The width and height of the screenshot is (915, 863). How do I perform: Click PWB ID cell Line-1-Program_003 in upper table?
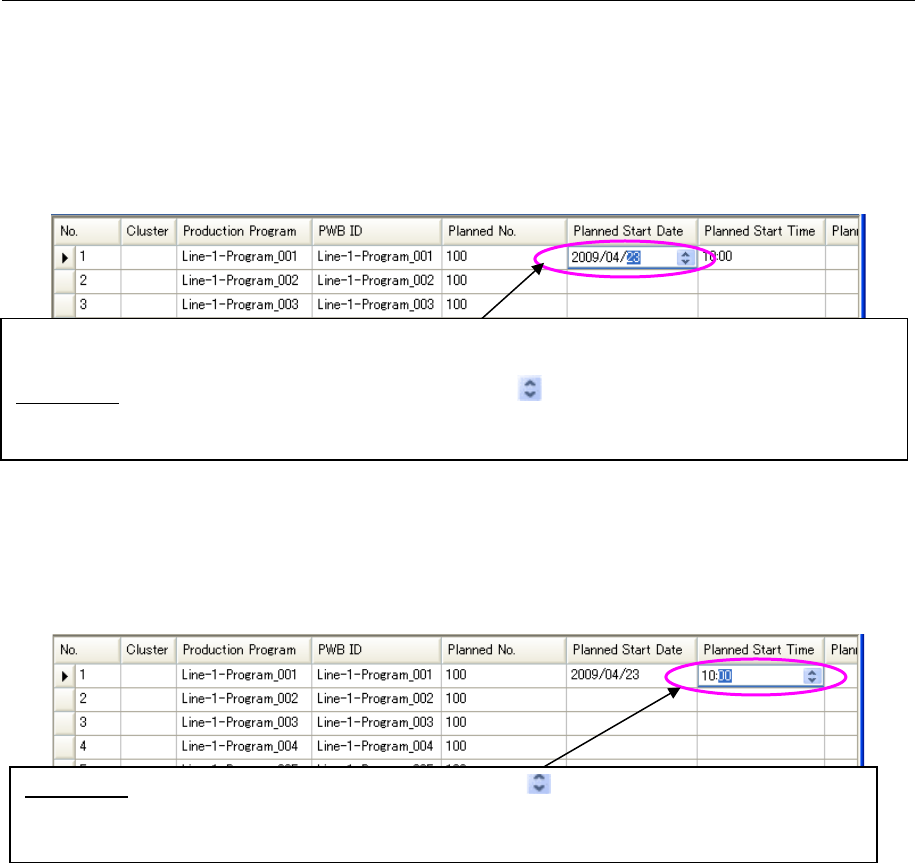[376, 305]
